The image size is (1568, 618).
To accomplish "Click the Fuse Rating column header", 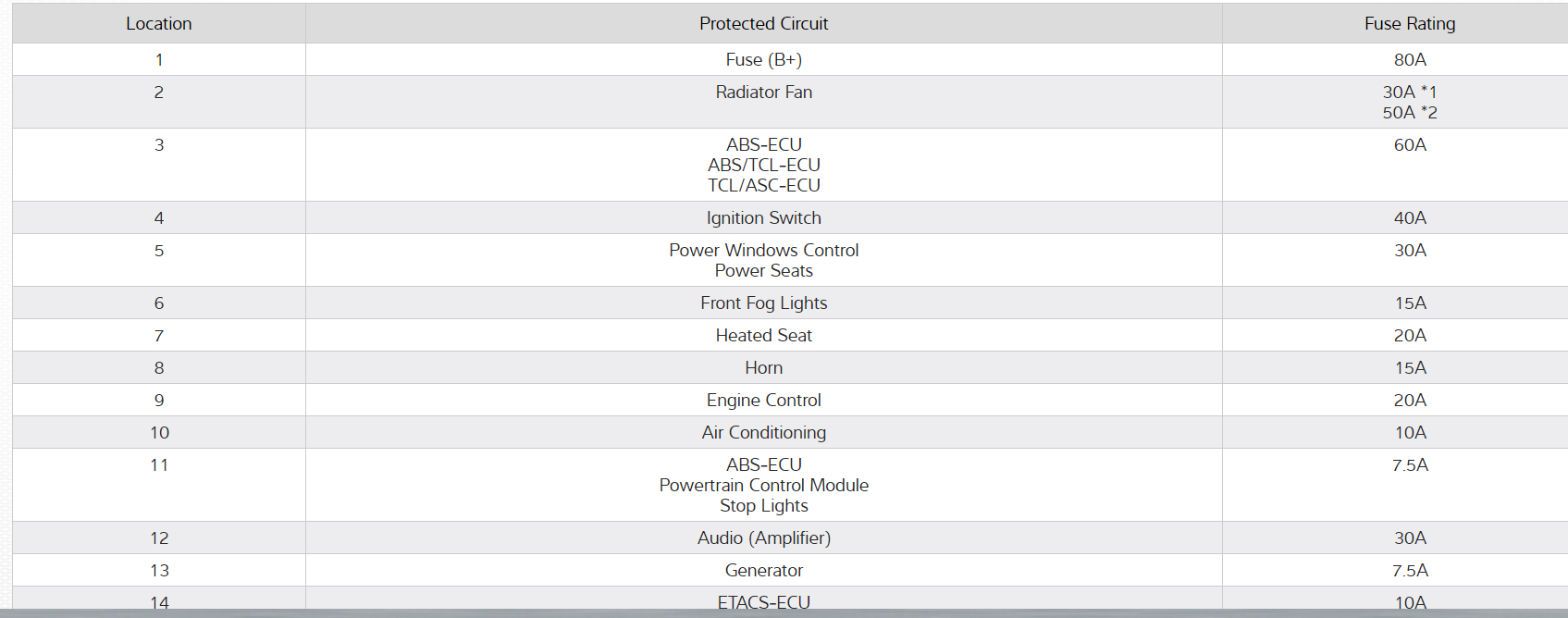I will [1409, 24].
